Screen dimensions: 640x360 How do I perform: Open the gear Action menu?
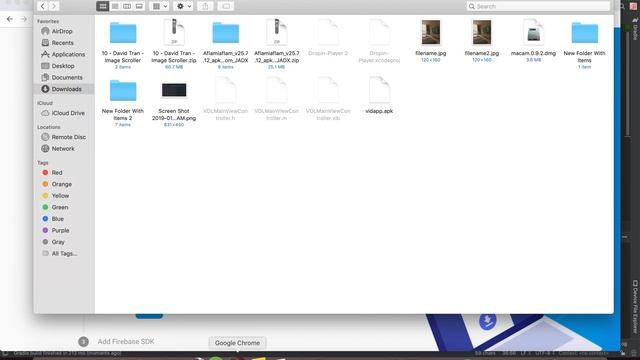pos(183,6)
